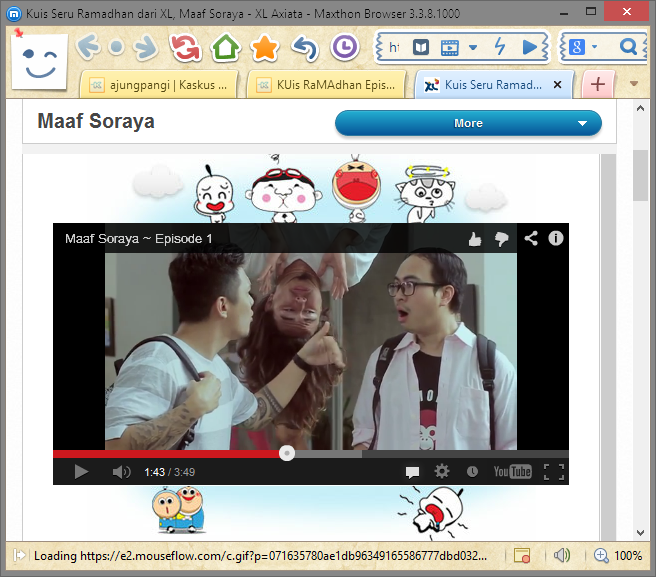This screenshot has height=577, width=656.
Task: Select the Kuis Seru Ramad... tab
Action: click(493, 85)
